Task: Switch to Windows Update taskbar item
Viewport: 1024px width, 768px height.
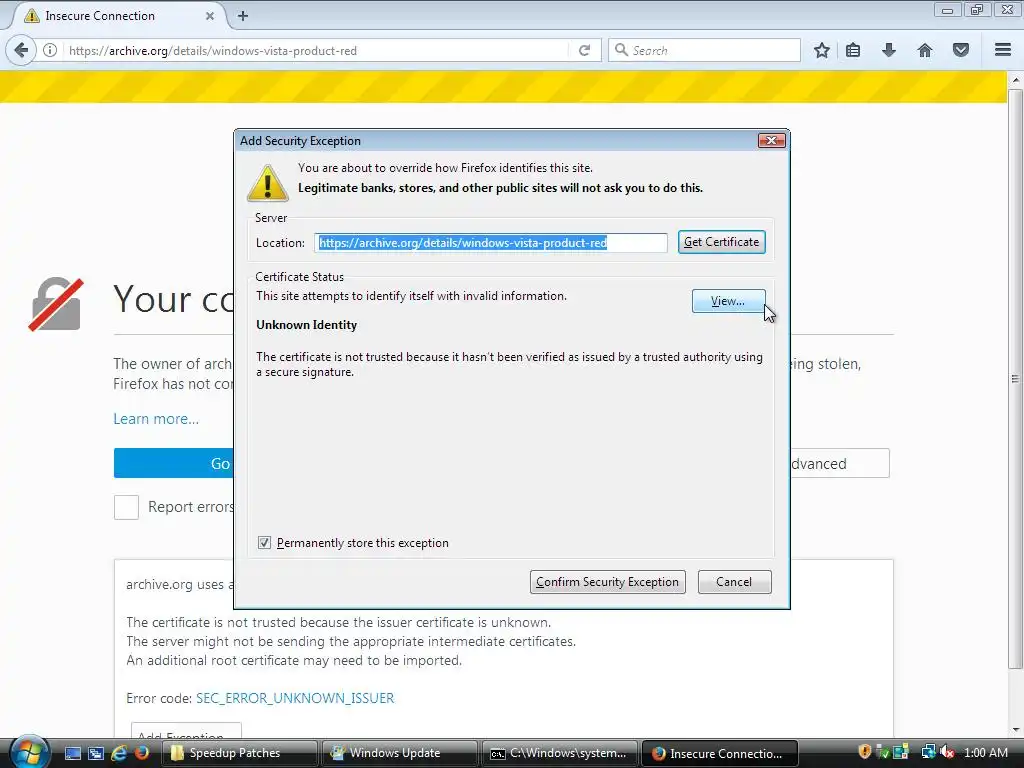Action: point(400,753)
